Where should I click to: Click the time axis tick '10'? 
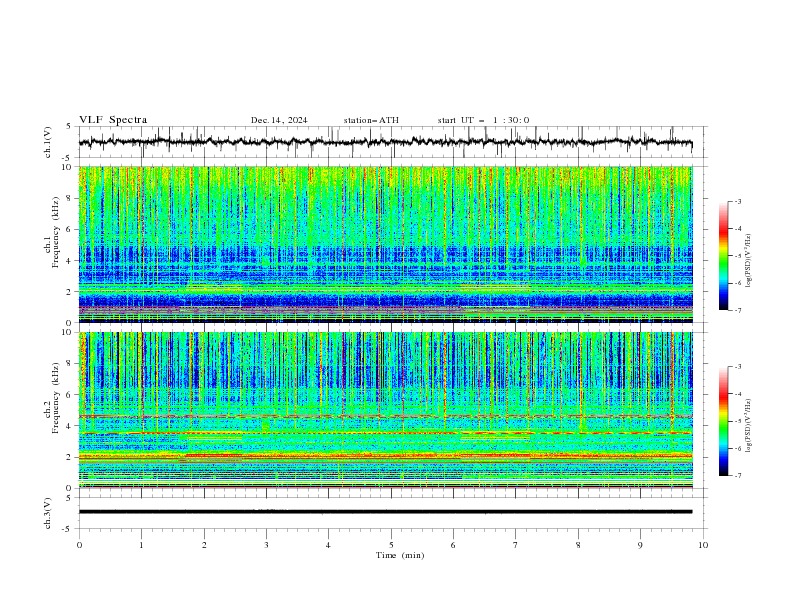[x=703, y=545]
